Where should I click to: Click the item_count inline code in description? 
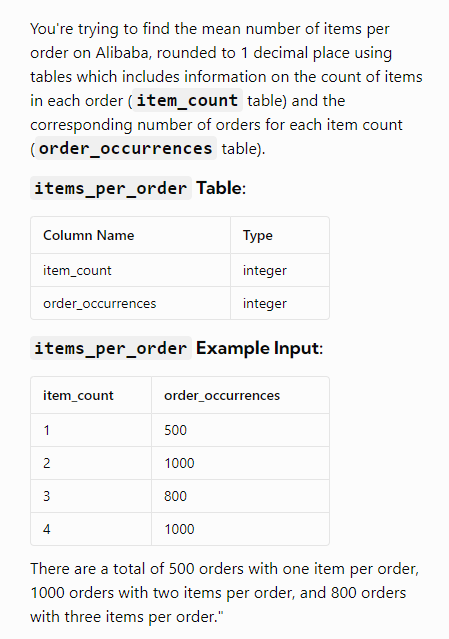coord(187,101)
